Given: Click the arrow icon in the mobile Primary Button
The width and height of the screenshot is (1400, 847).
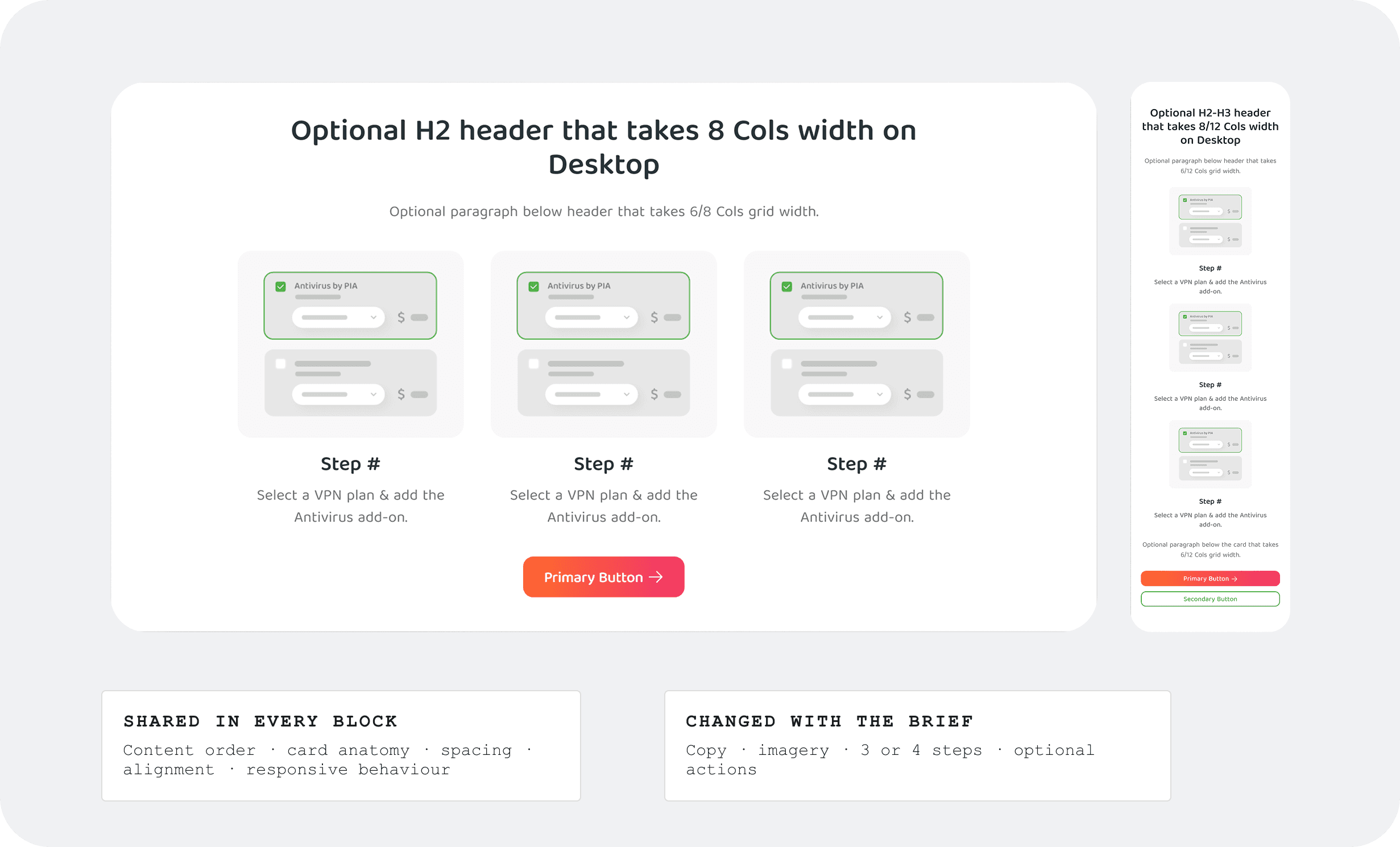Looking at the screenshot, I should [x=1235, y=579].
